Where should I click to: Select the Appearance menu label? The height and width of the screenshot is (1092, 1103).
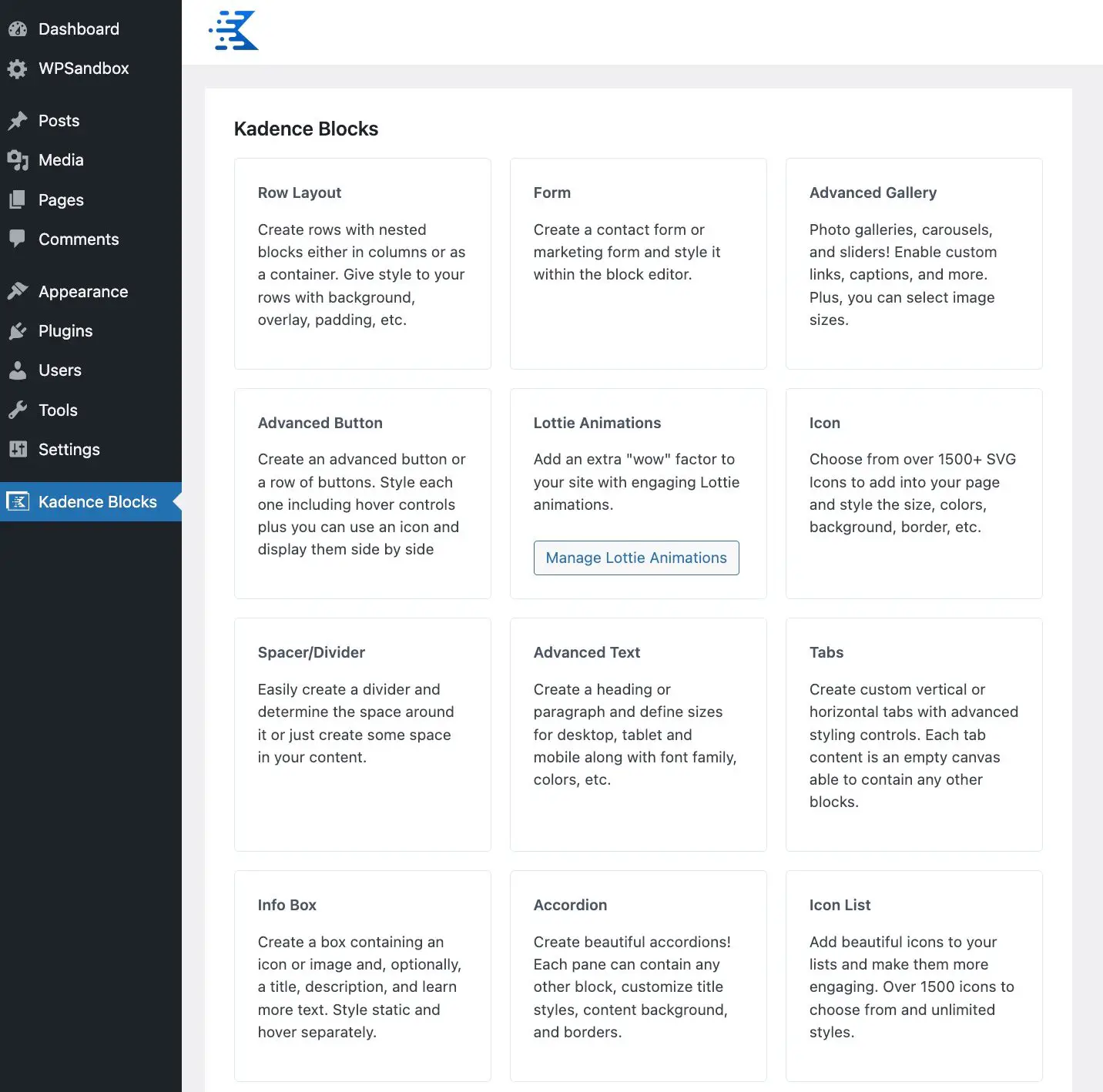[x=83, y=292]
